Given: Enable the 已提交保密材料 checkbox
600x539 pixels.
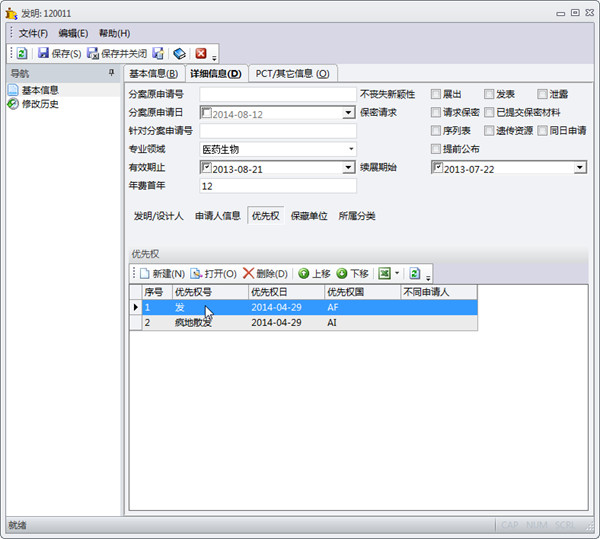Looking at the screenshot, I should click(489, 112).
